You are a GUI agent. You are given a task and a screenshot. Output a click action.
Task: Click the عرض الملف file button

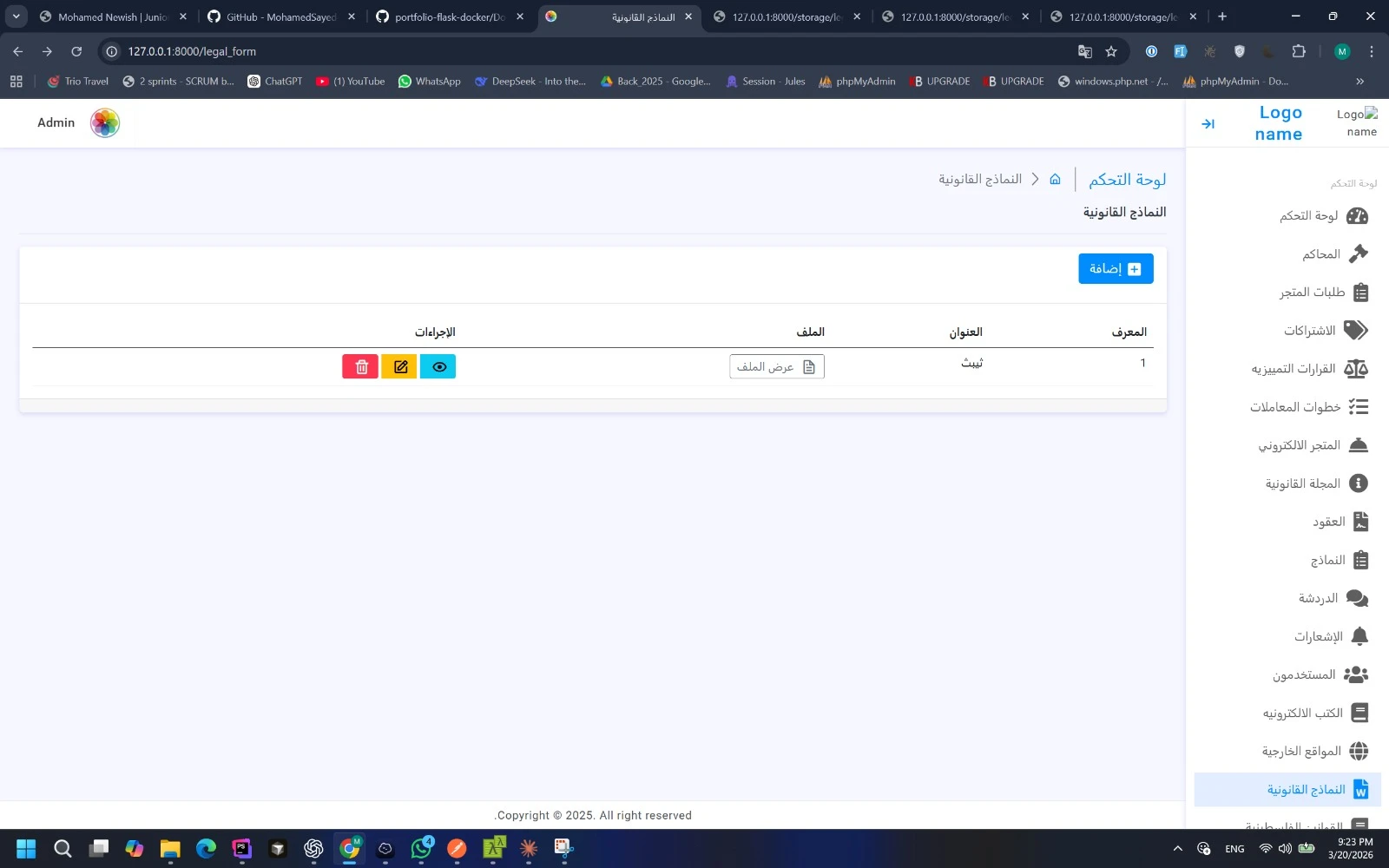click(x=776, y=367)
